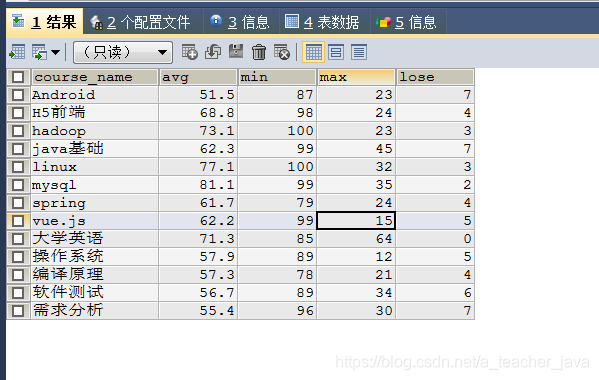Select the spring course name cell
The image size is (599, 380).
point(94,202)
